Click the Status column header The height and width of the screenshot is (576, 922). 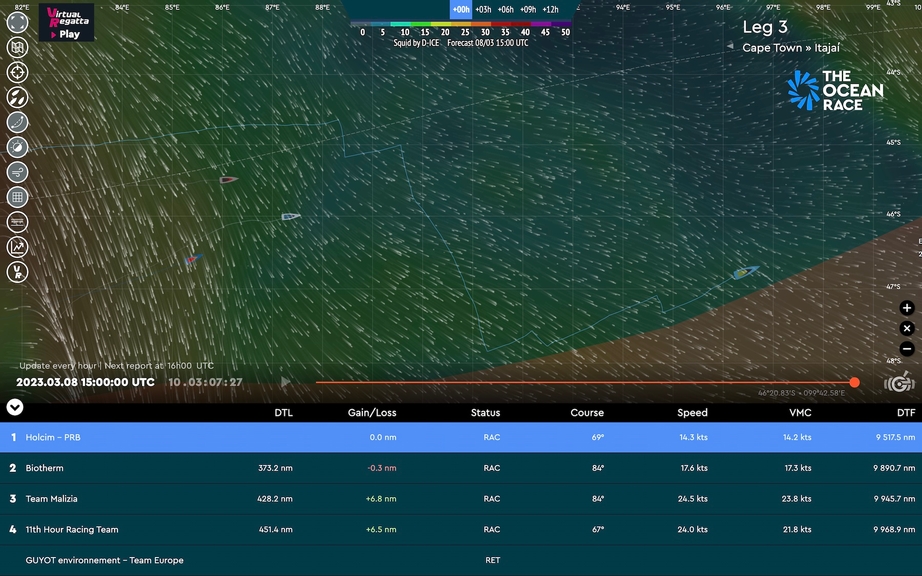pos(485,413)
